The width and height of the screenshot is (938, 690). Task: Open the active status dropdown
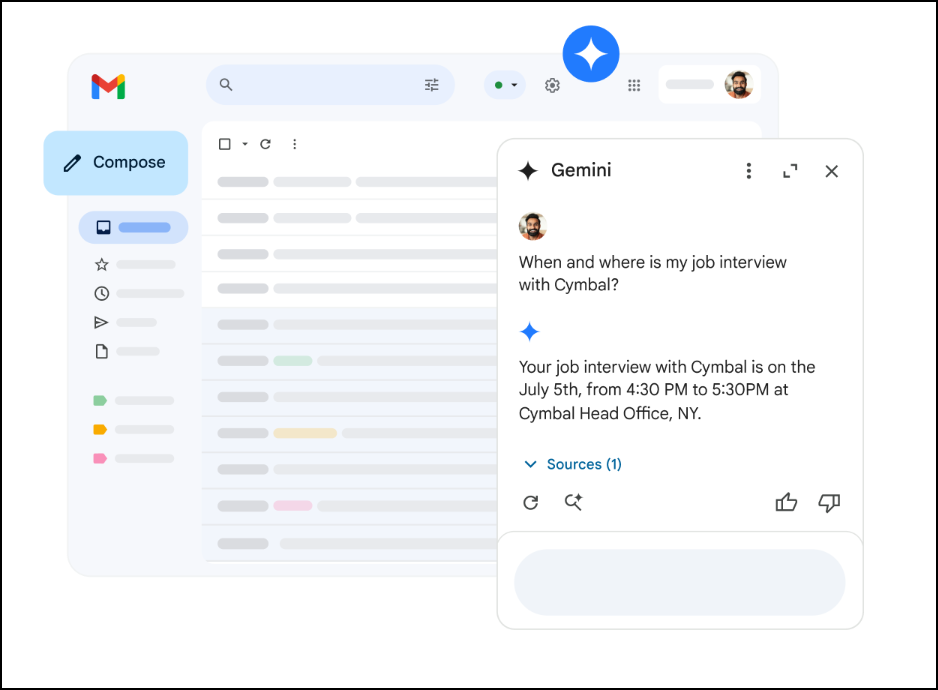tap(505, 85)
